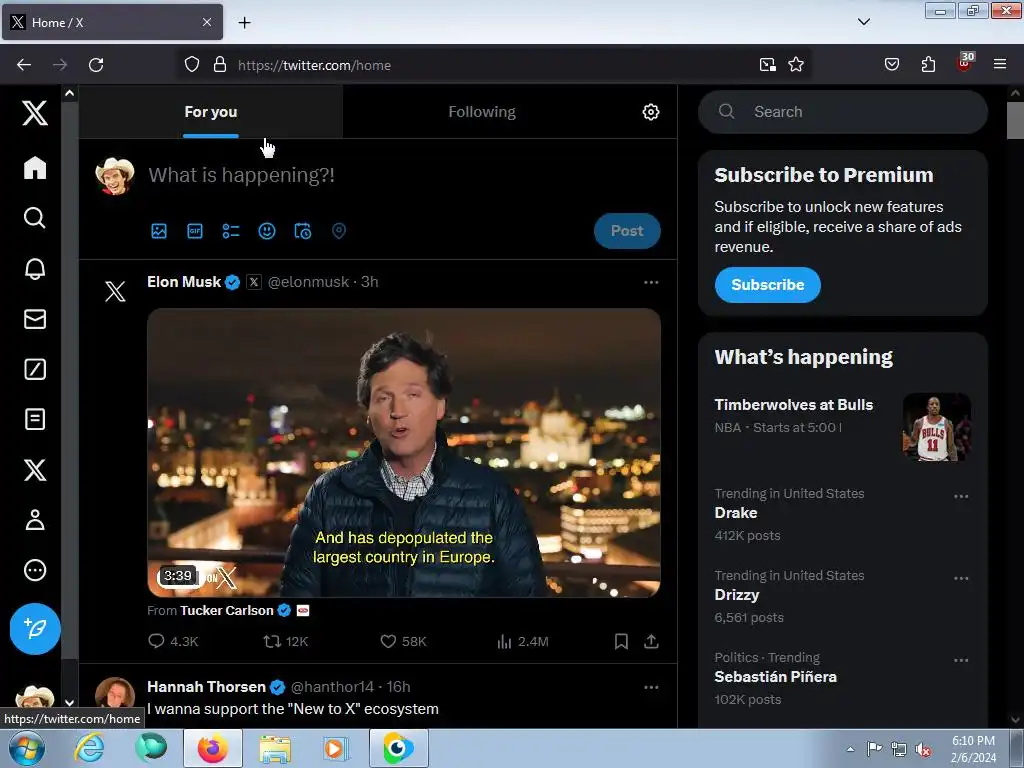Play the Tucker Carlson video
The width and height of the screenshot is (1024, 768).
coord(404,453)
